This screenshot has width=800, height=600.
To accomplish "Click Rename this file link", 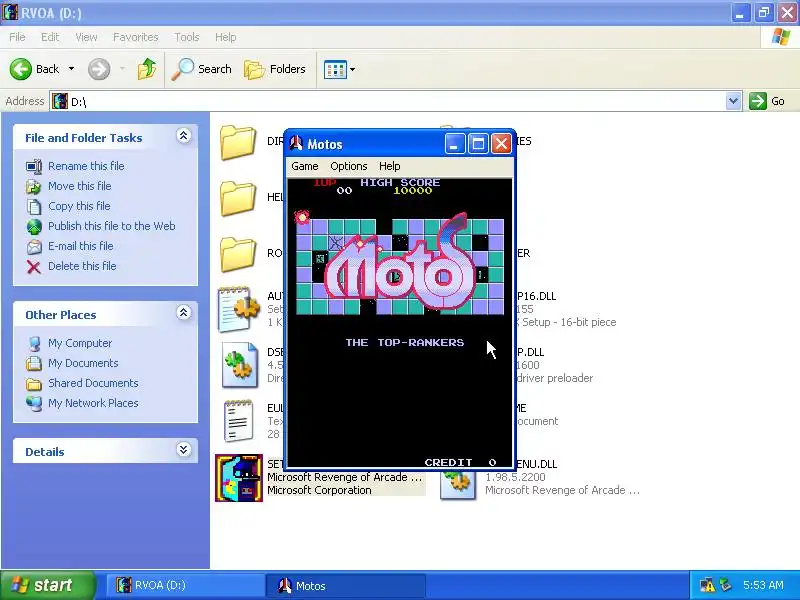I will pos(86,166).
